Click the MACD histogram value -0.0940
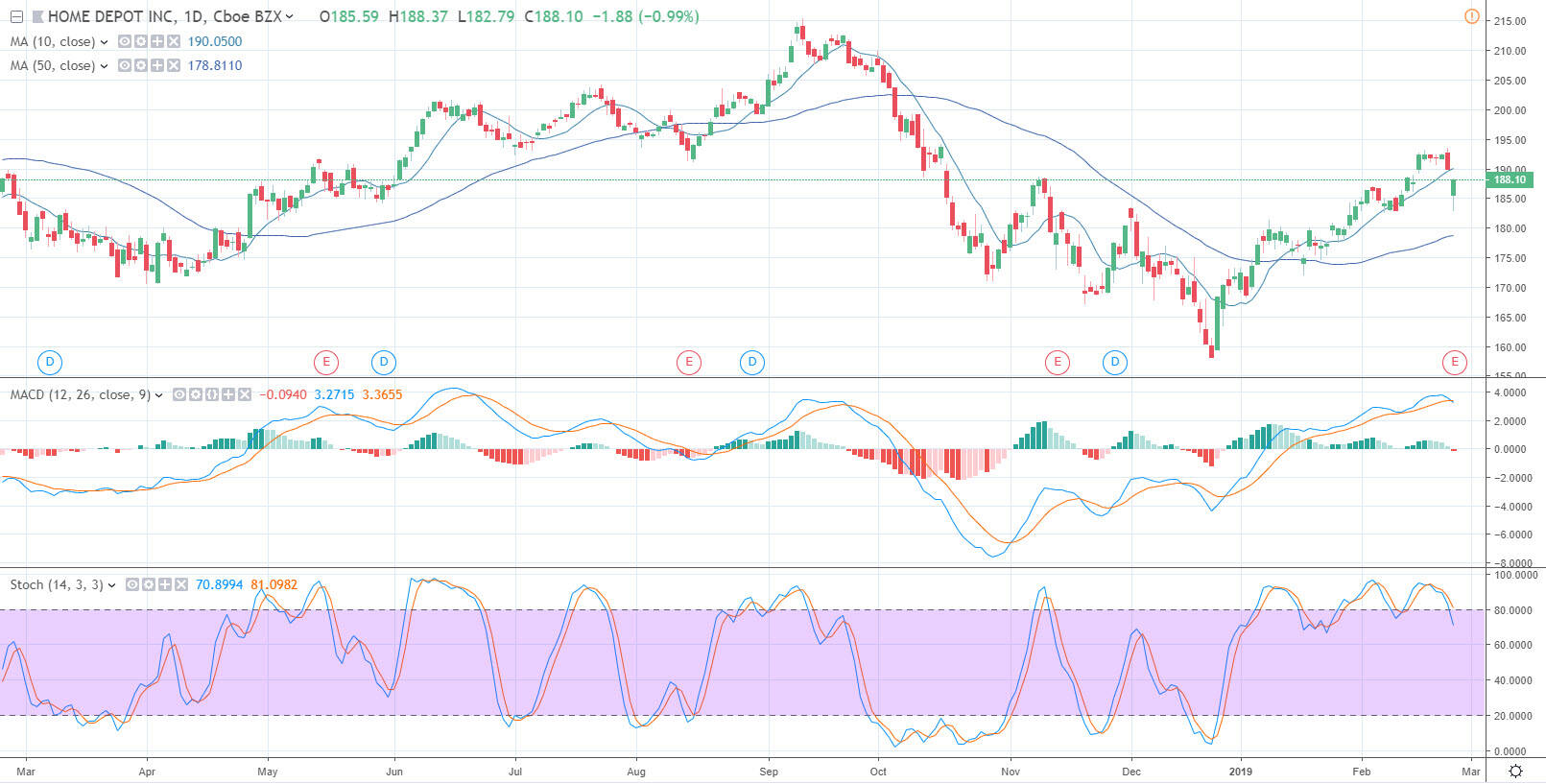The height and width of the screenshot is (784, 1546). pos(283,394)
